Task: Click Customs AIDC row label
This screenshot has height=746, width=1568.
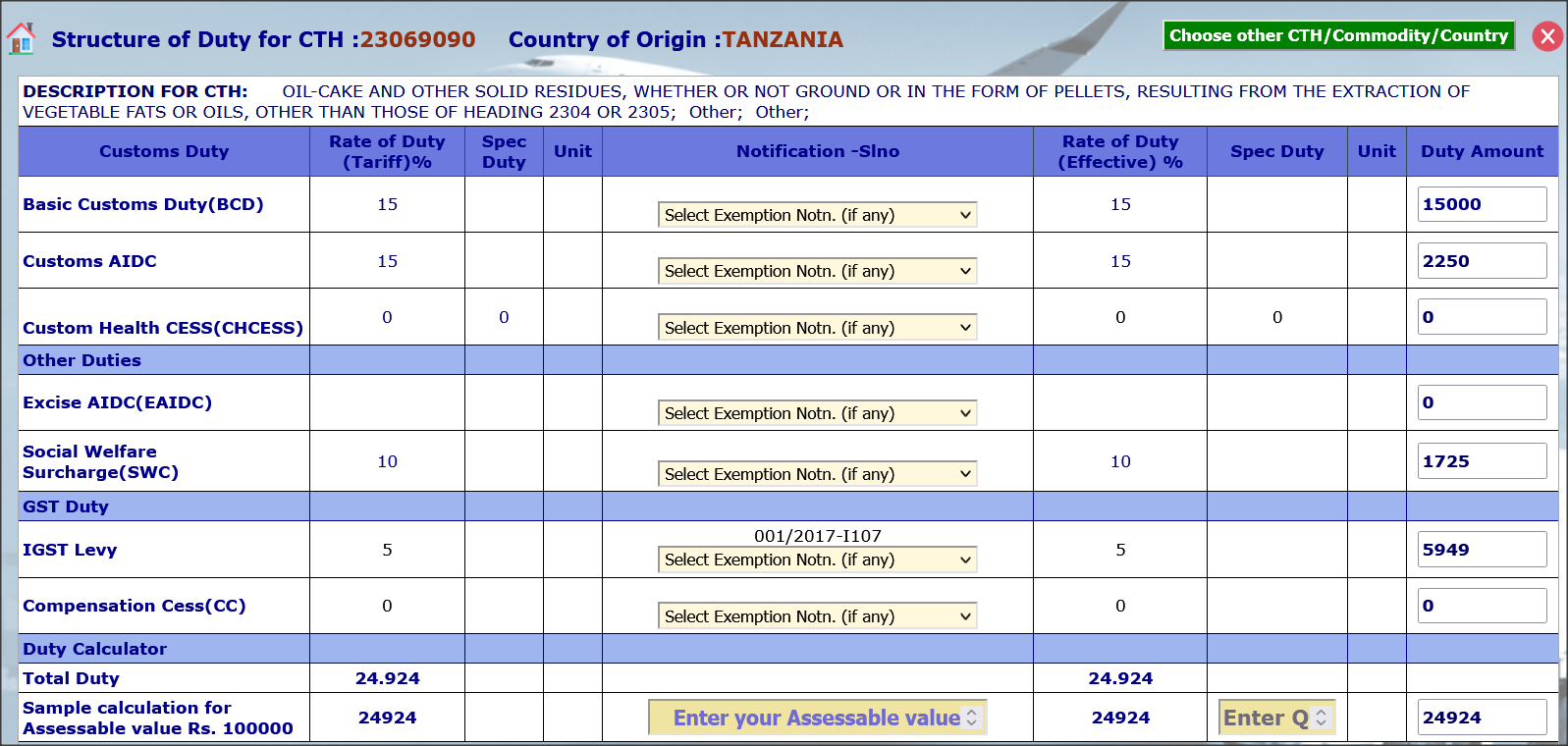Action: pos(89,261)
